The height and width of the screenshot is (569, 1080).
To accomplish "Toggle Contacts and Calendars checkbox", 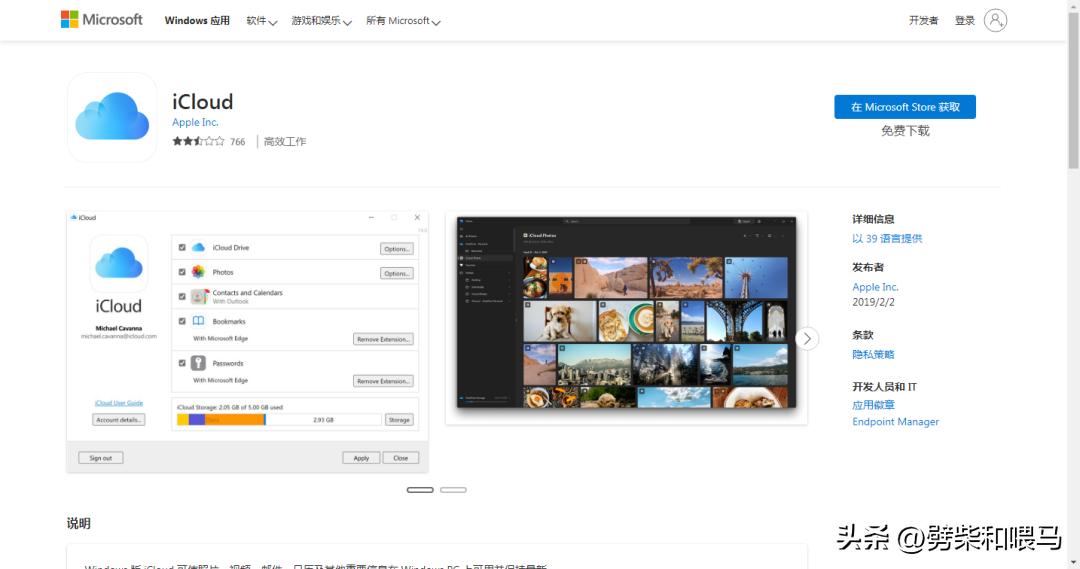I will tap(182, 297).
